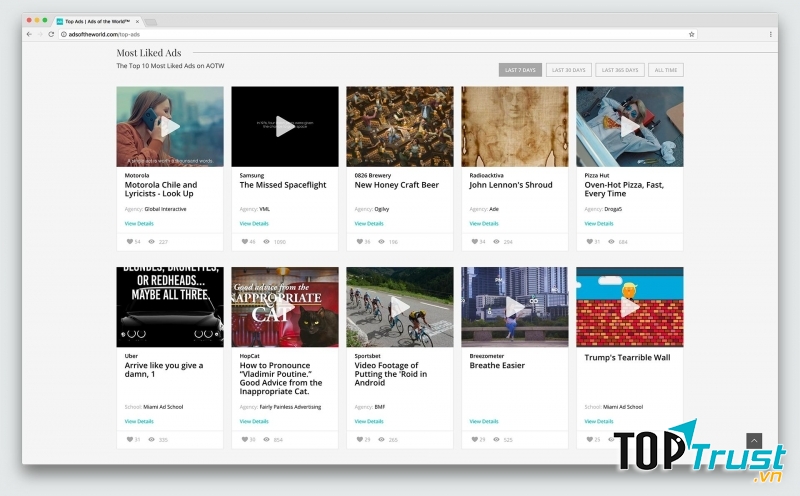800x496 pixels.
Task: Open the Uber ad thumbnail image
Action: [170, 307]
